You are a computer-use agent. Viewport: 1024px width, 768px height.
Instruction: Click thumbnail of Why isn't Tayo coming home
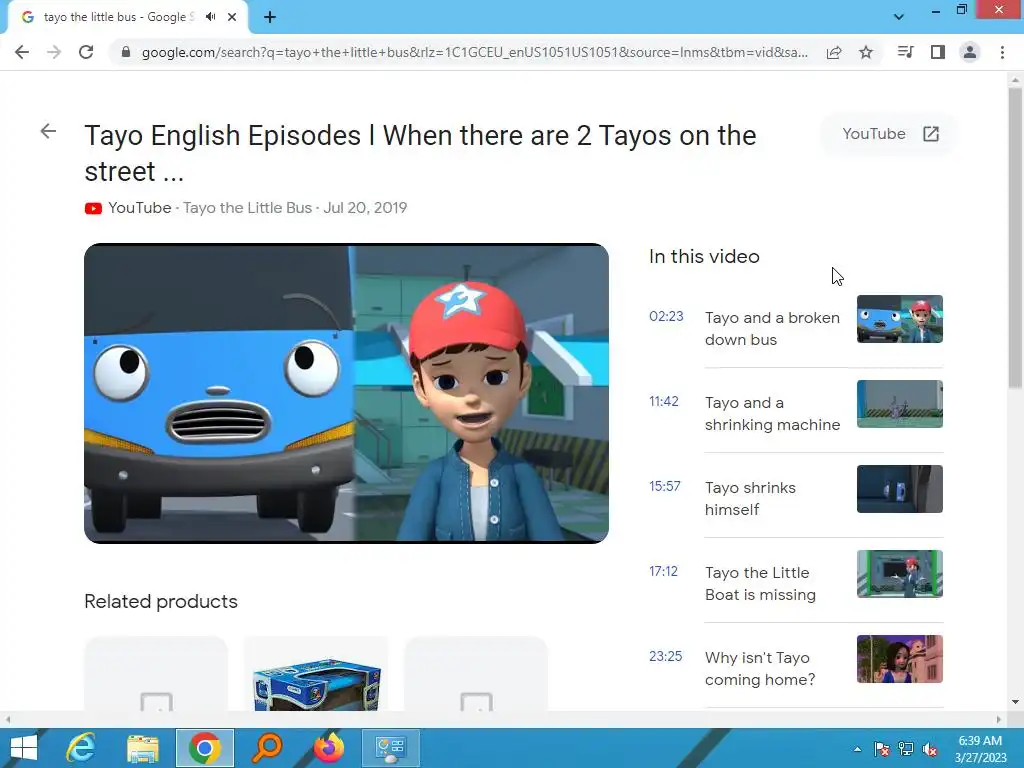[x=899, y=658]
